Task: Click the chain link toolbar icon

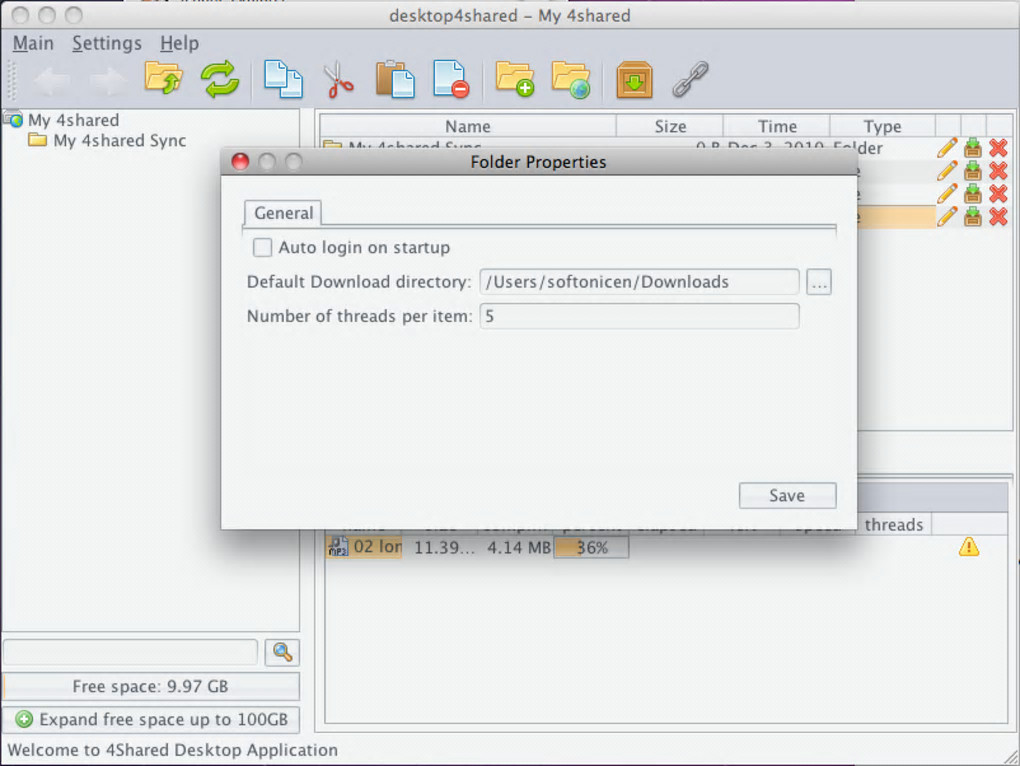Action: [x=690, y=79]
